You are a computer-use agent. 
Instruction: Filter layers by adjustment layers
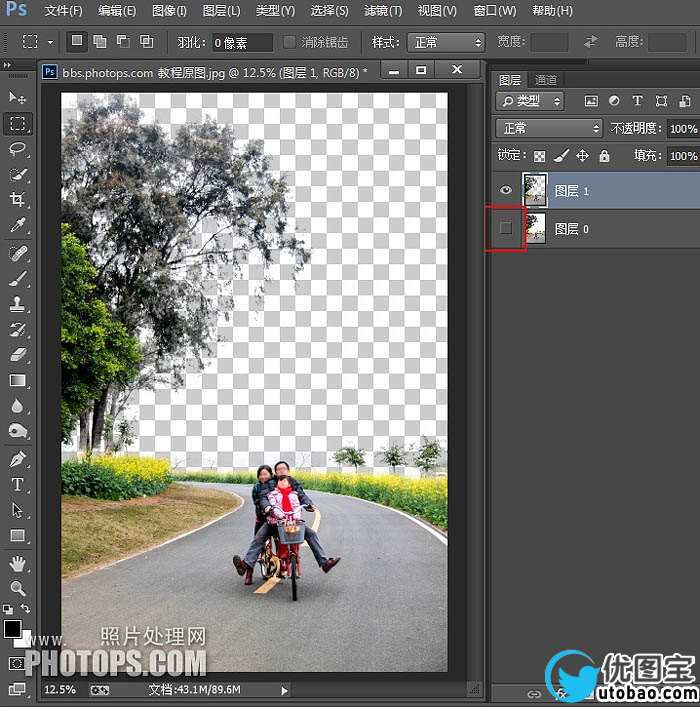pos(614,101)
